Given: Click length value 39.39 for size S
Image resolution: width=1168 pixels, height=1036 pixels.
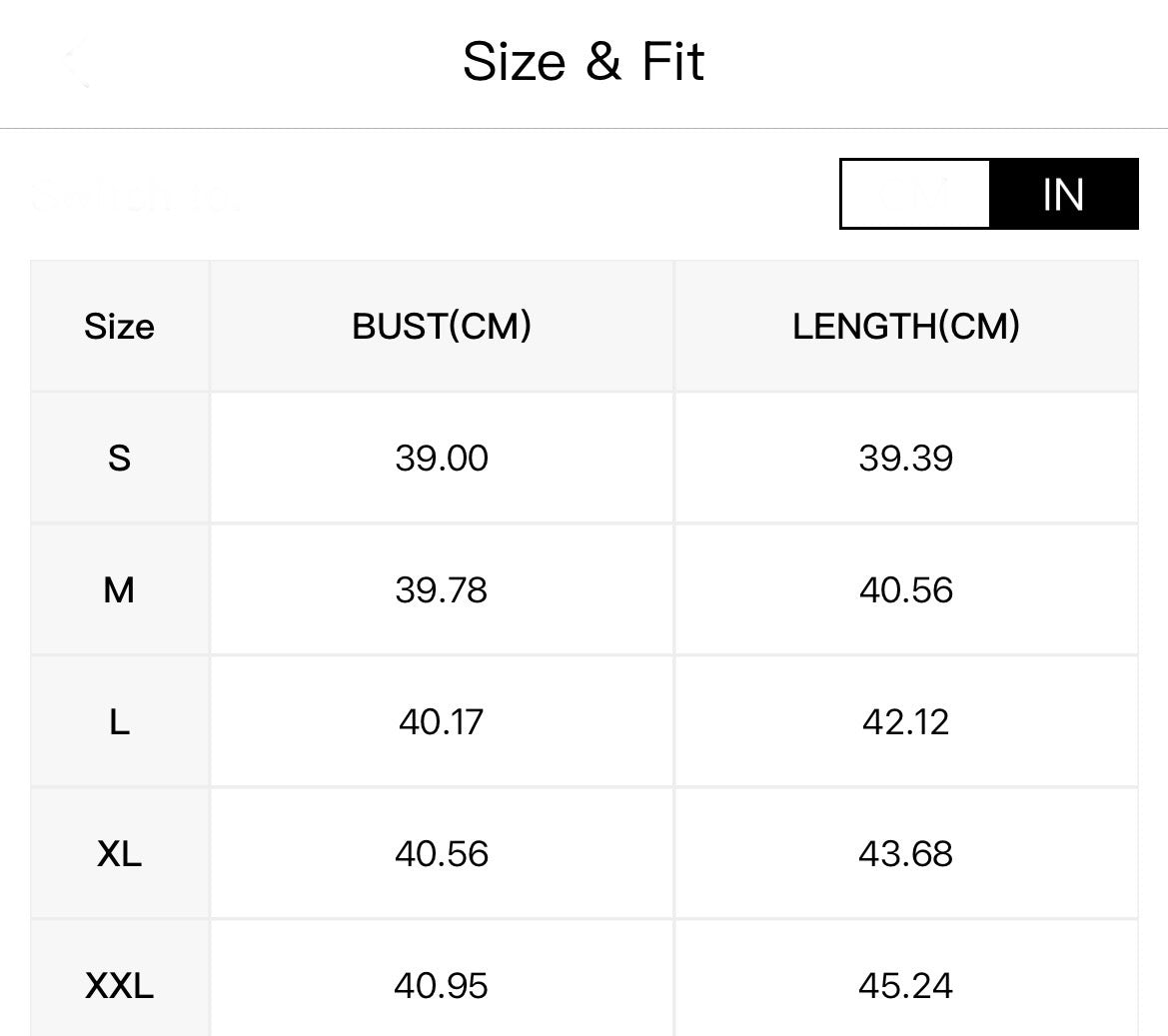Looking at the screenshot, I should [906, 459].
